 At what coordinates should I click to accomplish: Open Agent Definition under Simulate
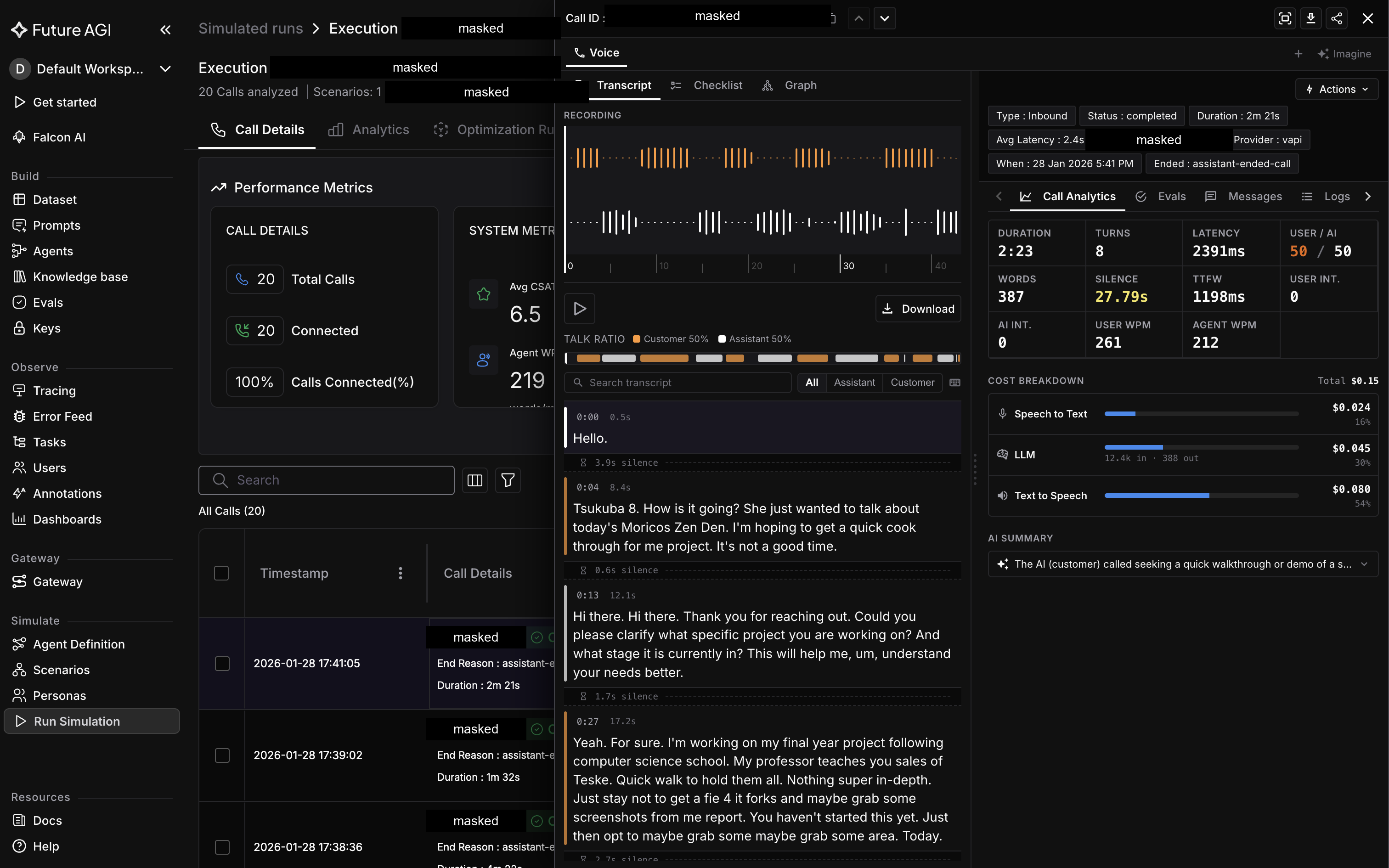click(79, 645)
